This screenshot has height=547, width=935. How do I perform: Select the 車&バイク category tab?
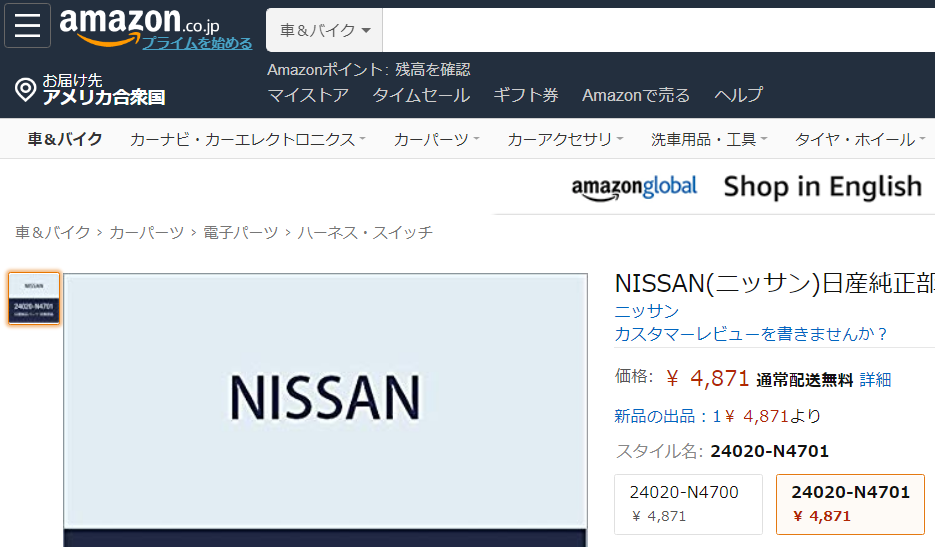point(65,139)
